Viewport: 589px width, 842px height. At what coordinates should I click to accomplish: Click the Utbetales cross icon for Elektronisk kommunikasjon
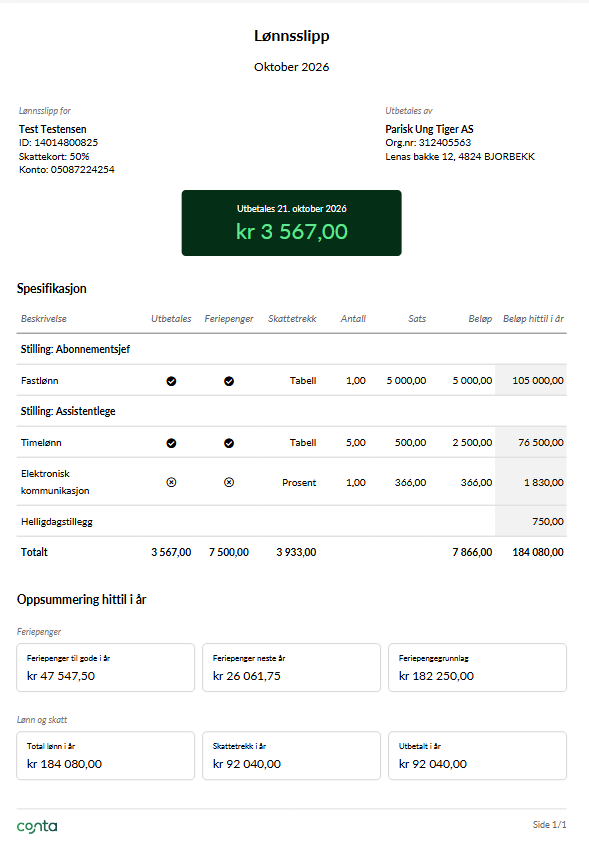pos(171,482)
